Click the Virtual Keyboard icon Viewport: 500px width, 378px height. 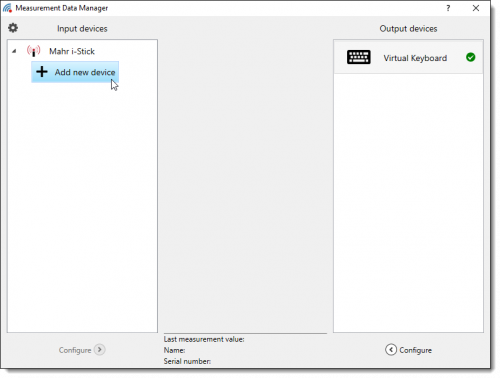click(359, 57)
